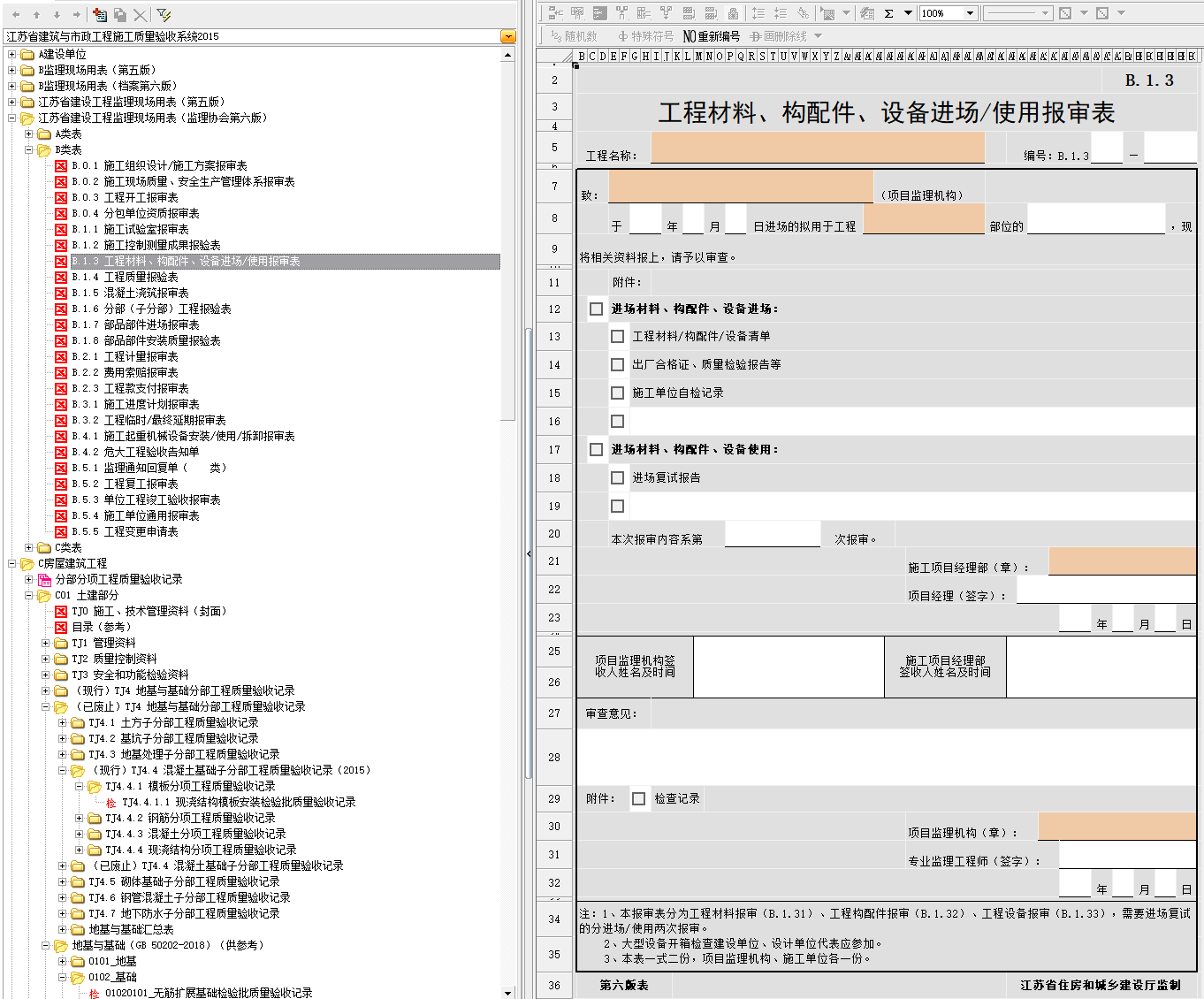Click the copy form icon in tree toolbar

[x=120, y=15]
